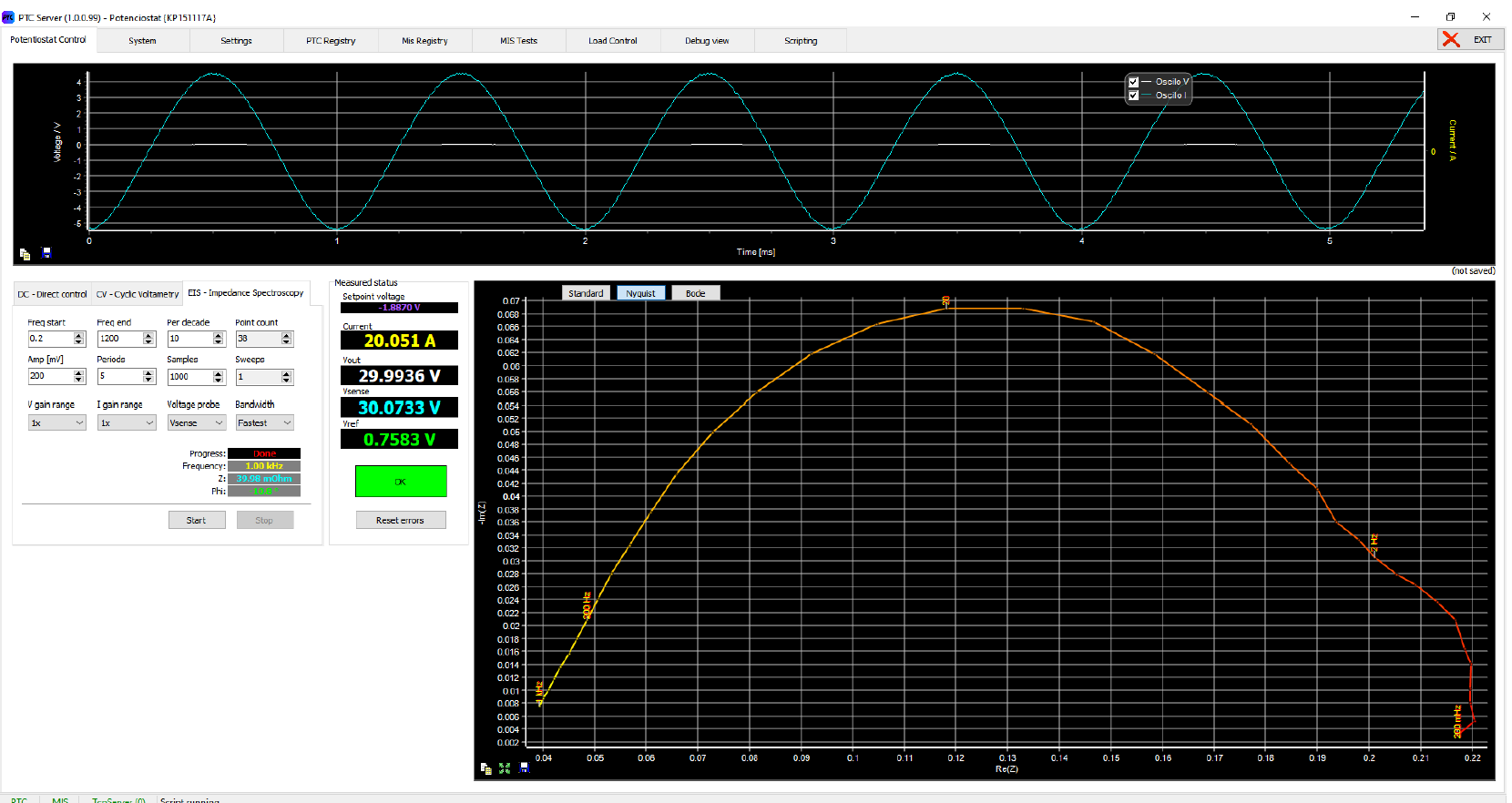
Task: Click the Vref 0.7583 V display
Action: pyautogui.click(x=399, y=440)
